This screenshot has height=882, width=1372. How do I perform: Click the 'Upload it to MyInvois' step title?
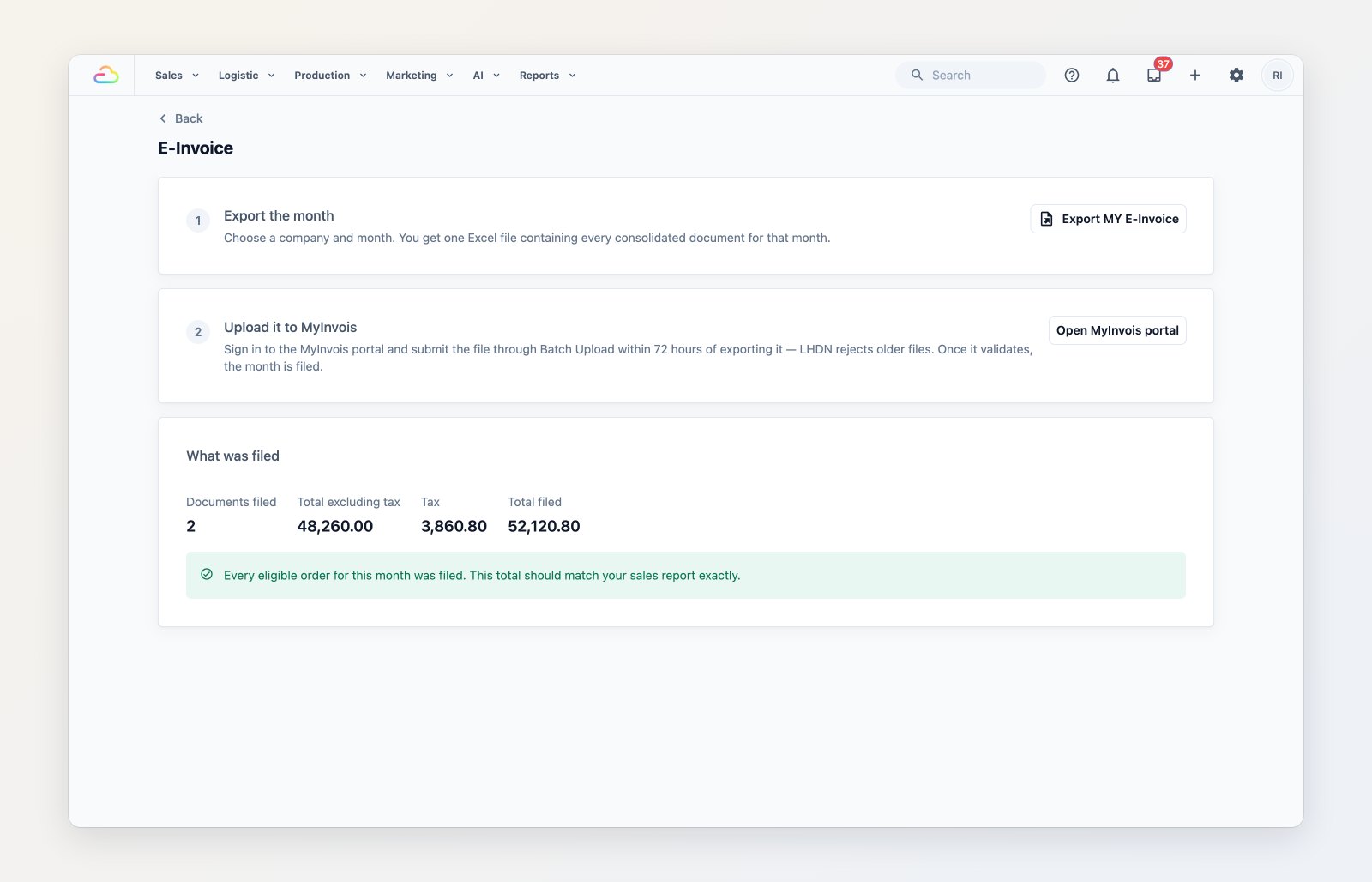[290, 328]
